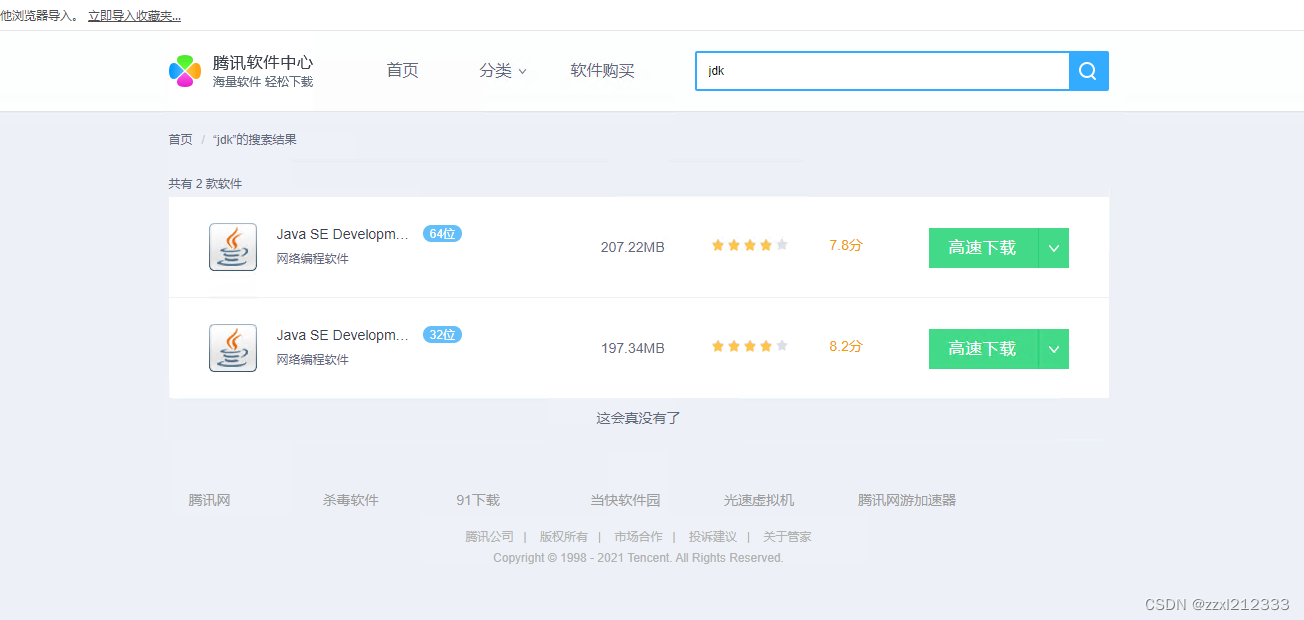Click the 首页 breadcrumb link
1304x620 pixels.
(180, 140)
